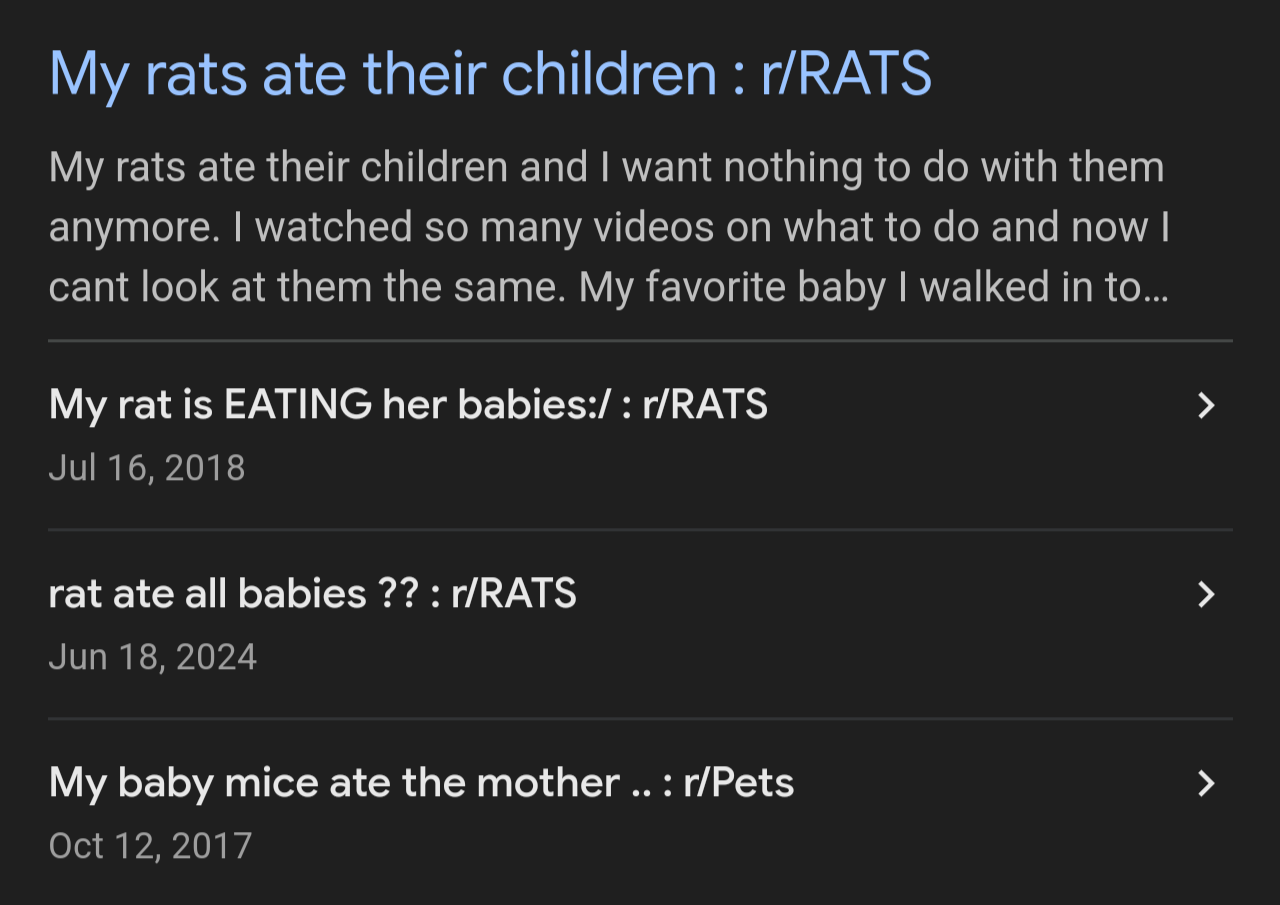Click 'r/RATS' in the blue headline
Viewport: 1280px width, 905px height.
(x=846, y=75)
